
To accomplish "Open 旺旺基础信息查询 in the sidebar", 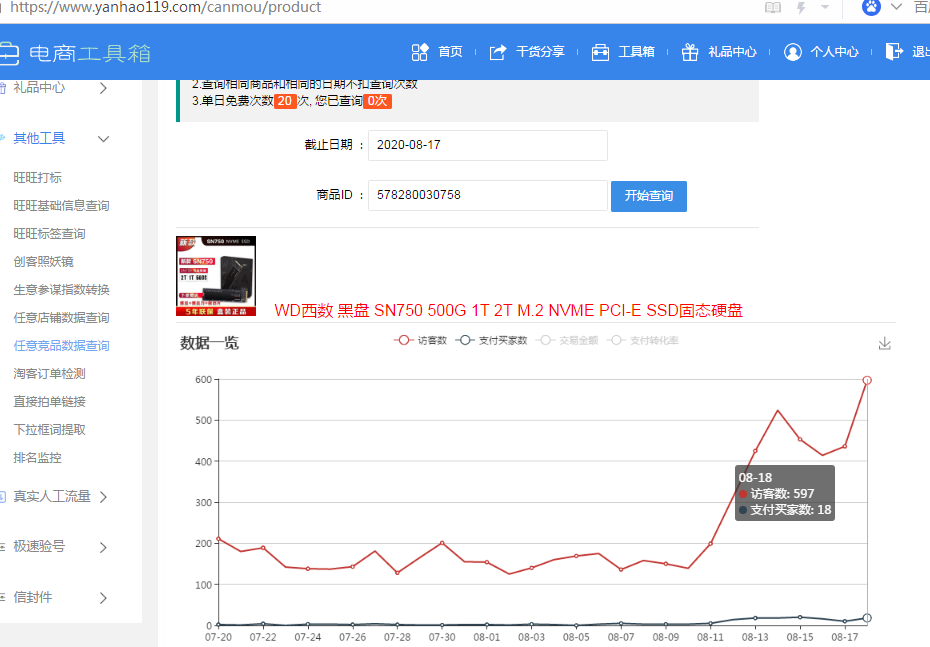I will point(61,206).
